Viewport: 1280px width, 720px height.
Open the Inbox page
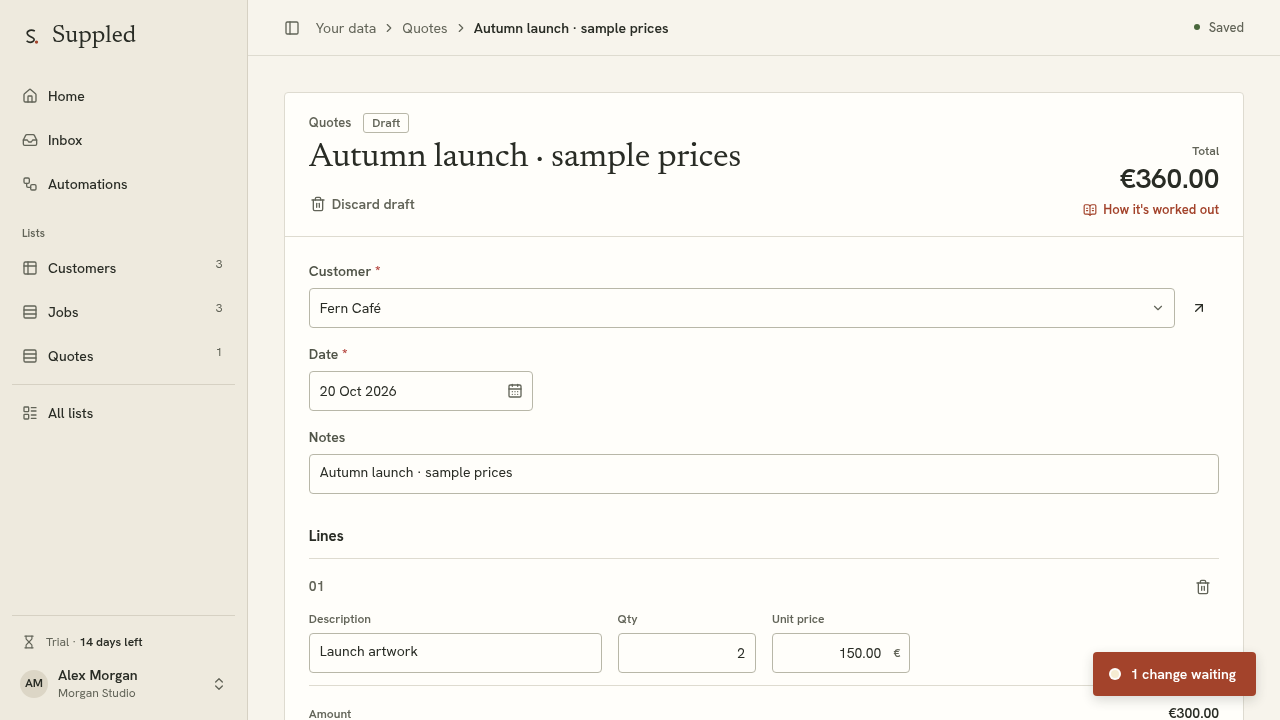coord(123,140)
